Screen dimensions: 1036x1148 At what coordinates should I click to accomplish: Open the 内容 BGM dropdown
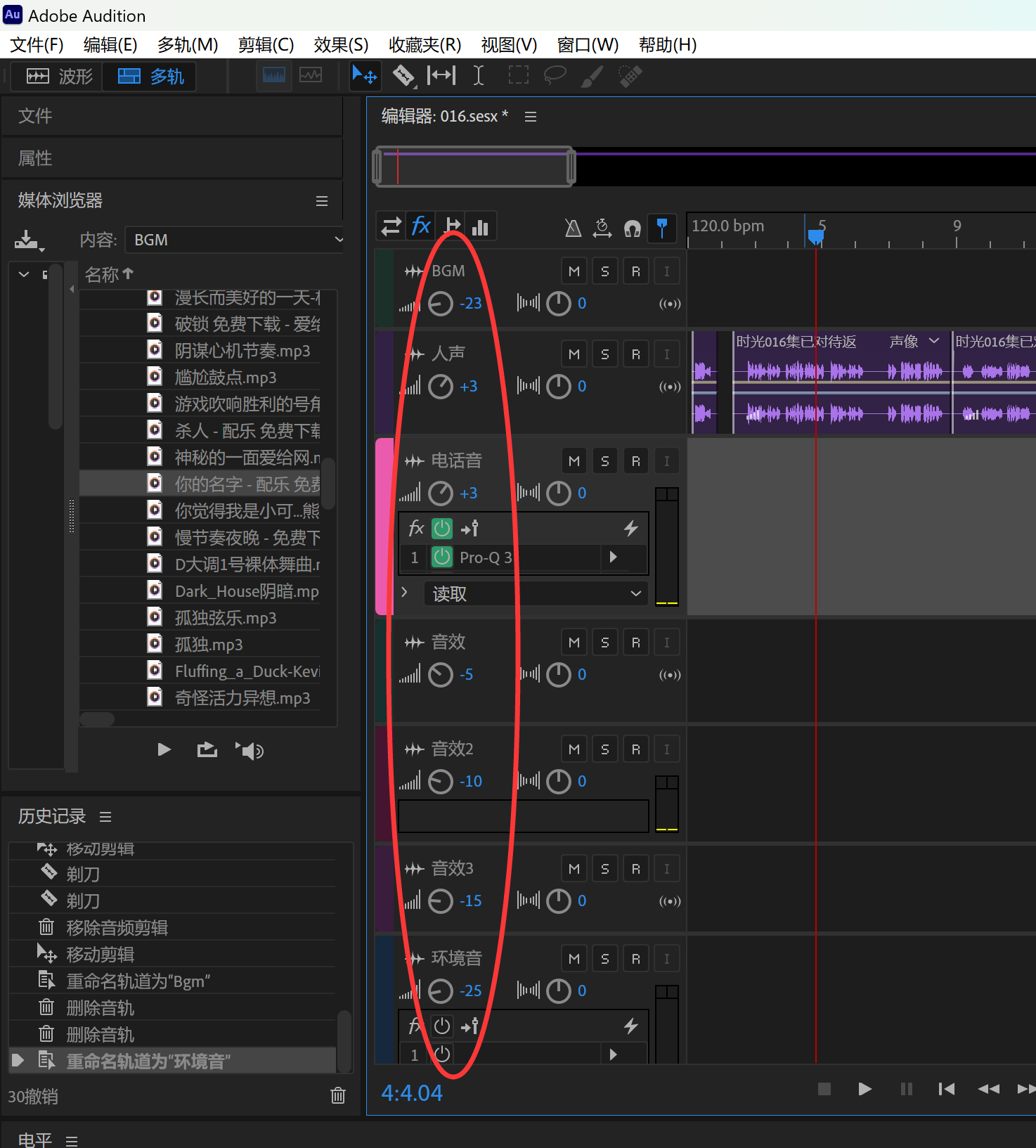235,240
